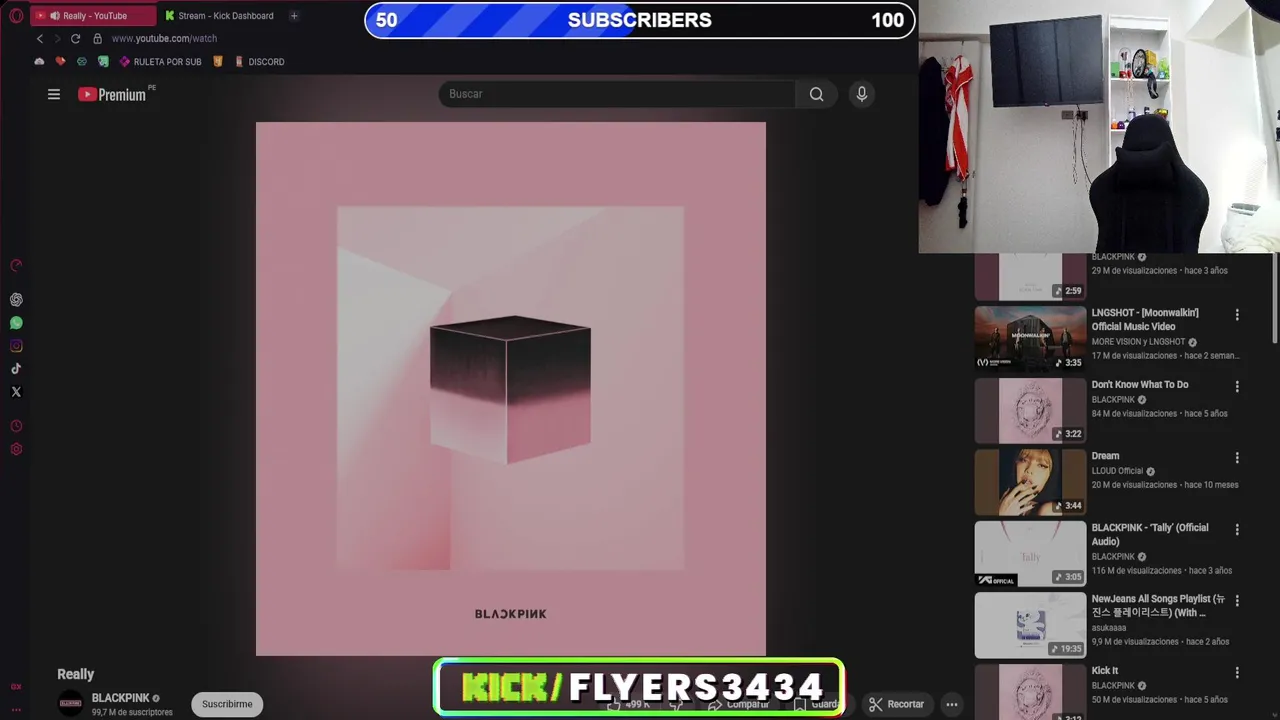Viewport: 1280px width, 720px height.
Task: Open NewJeans All Songs Playlist title
Action: [x=1158, y=606]
